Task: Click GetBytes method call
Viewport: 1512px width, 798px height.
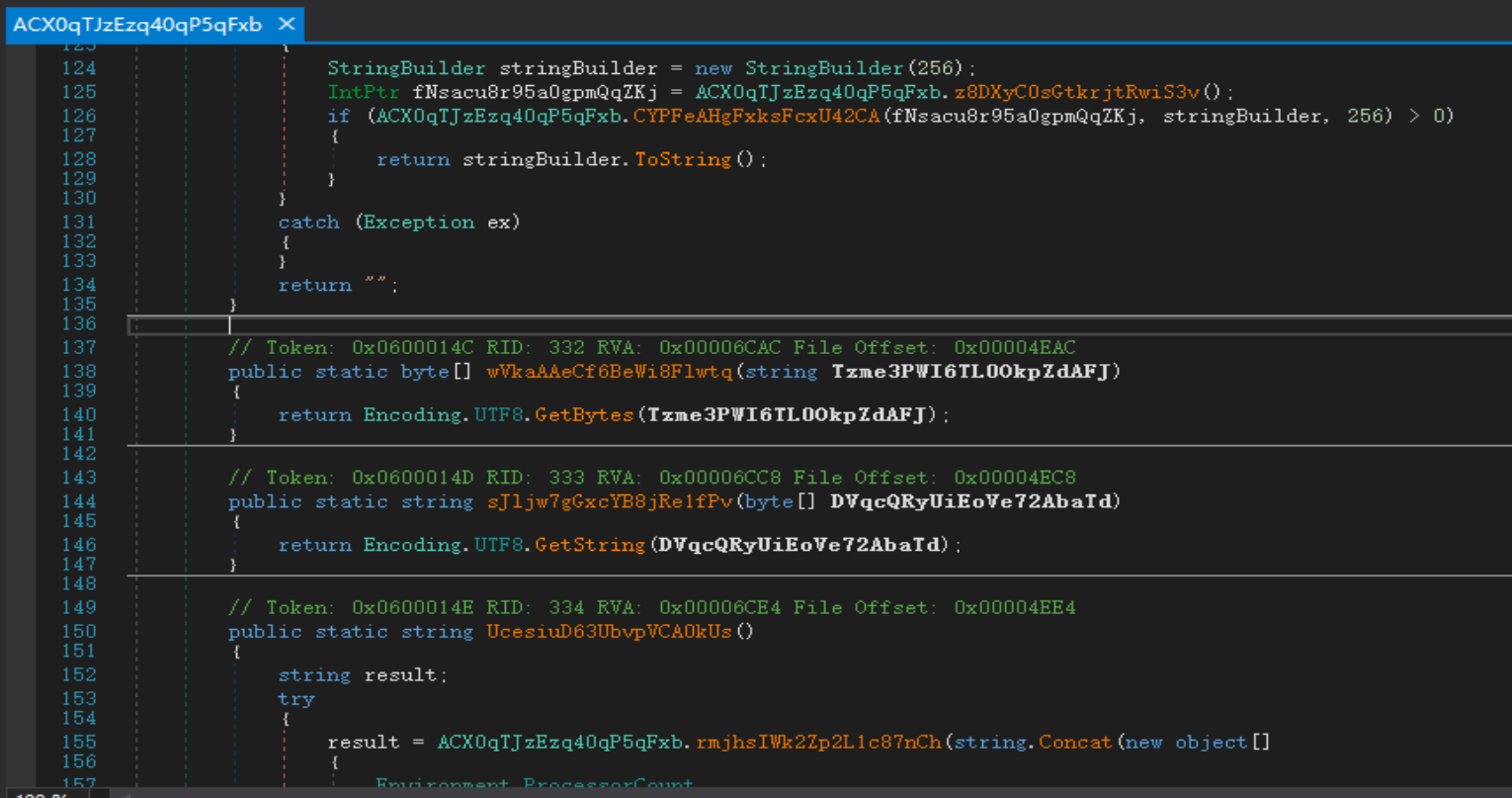Action: [584, 415]
